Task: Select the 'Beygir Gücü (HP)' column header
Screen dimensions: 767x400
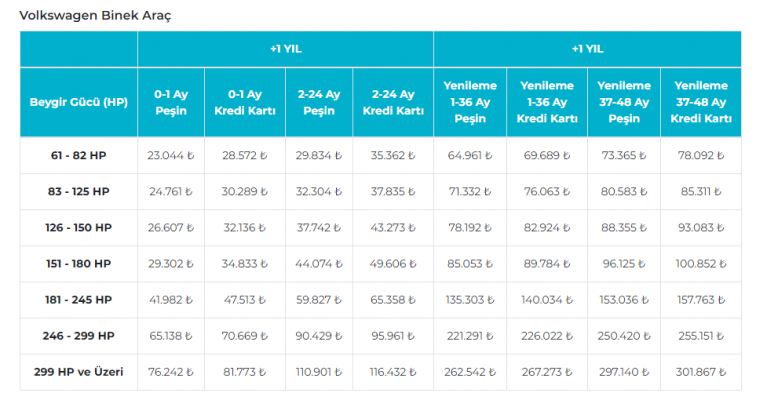Action: [x=79, y=102]
